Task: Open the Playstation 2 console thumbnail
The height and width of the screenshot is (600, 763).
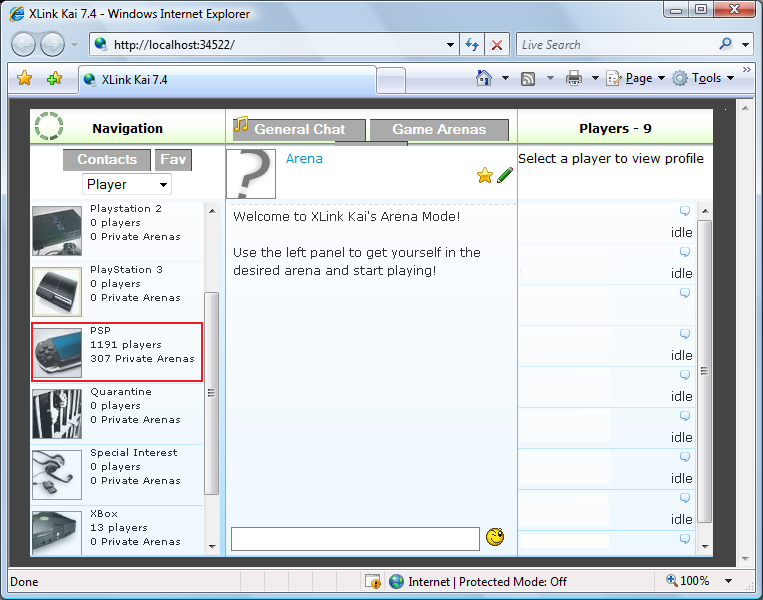Action: [57, 231]
